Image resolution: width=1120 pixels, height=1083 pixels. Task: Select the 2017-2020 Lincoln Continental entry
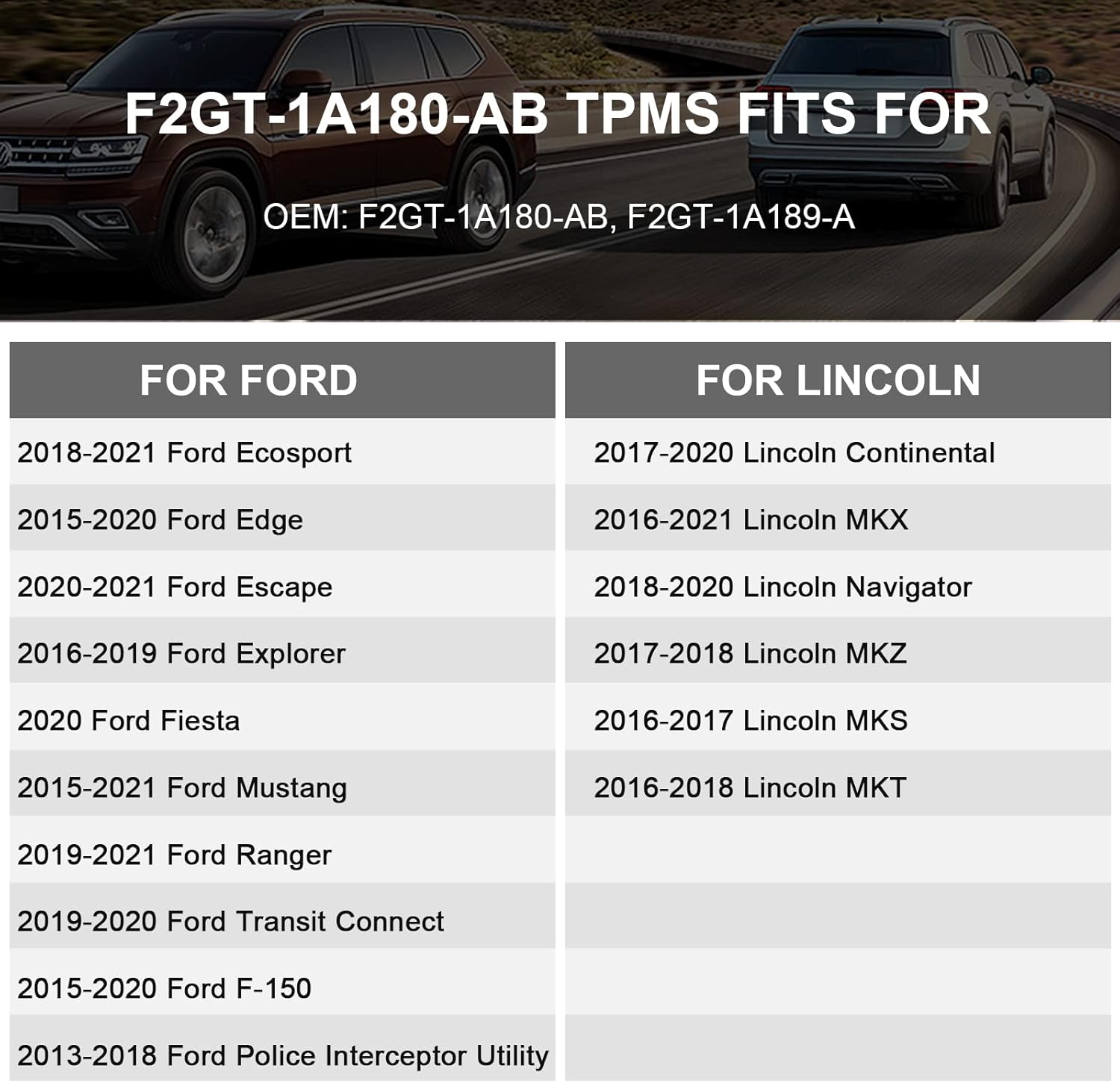794,453
